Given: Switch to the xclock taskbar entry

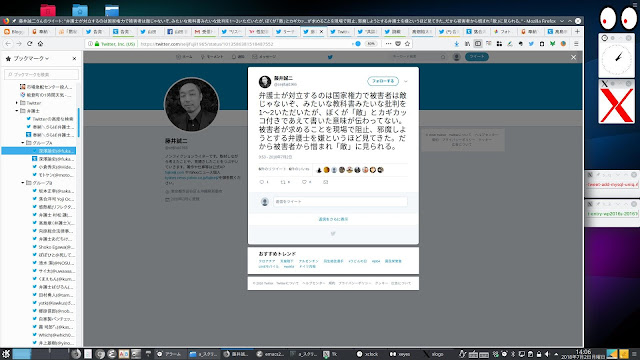Looking at the screenshot, I should click(x=367, y=354).
